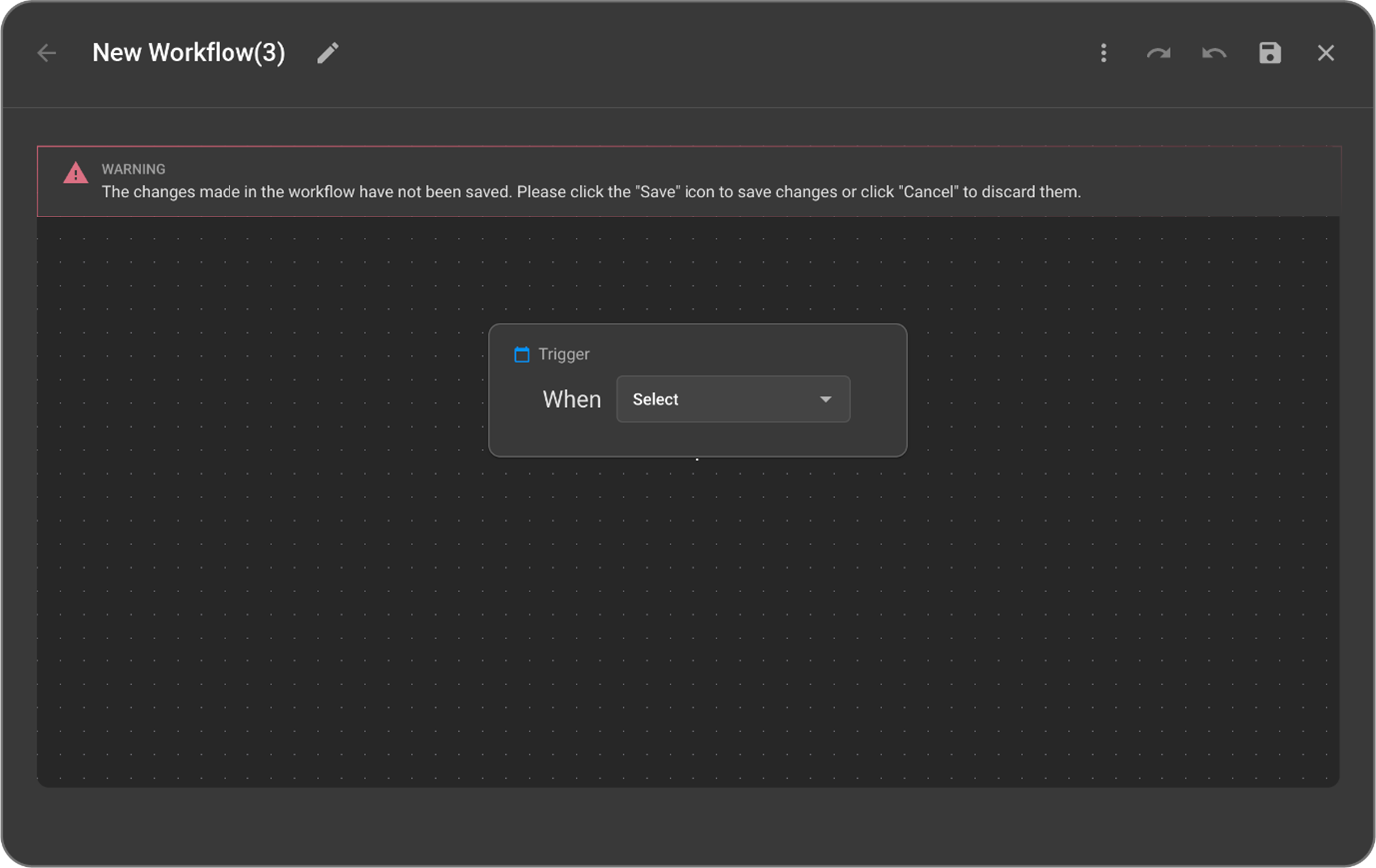Image resolution: width=1376 pixels, height=868 pixels.
Task: Click the pencil icon to rename workflow
Action: (x=328, y=53)
